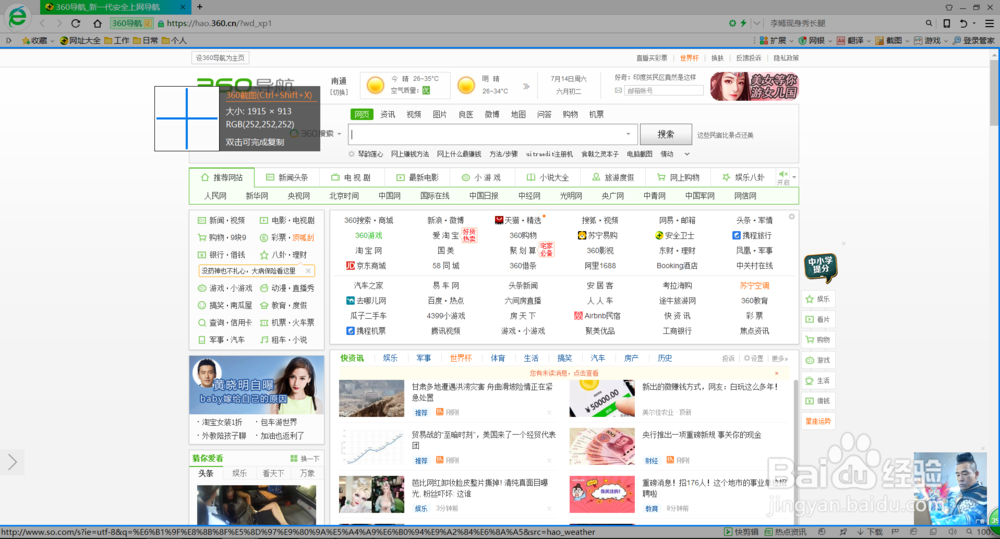1000x539 pixels.
Task: Open the skin shirt icon in title bar
Action: pos(949,7)
